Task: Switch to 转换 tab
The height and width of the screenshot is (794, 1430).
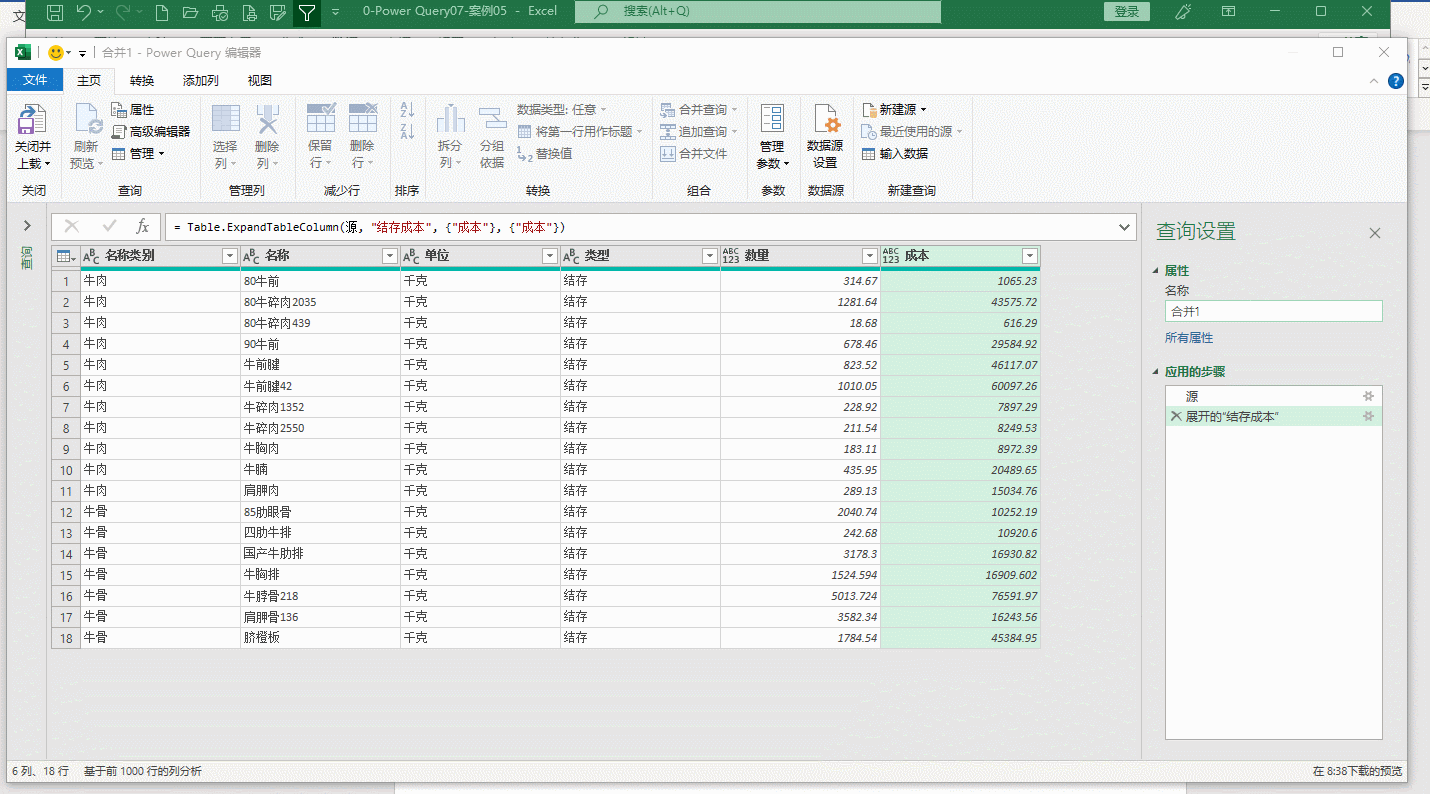Action: pyautogui.click(x=142, y=80)
